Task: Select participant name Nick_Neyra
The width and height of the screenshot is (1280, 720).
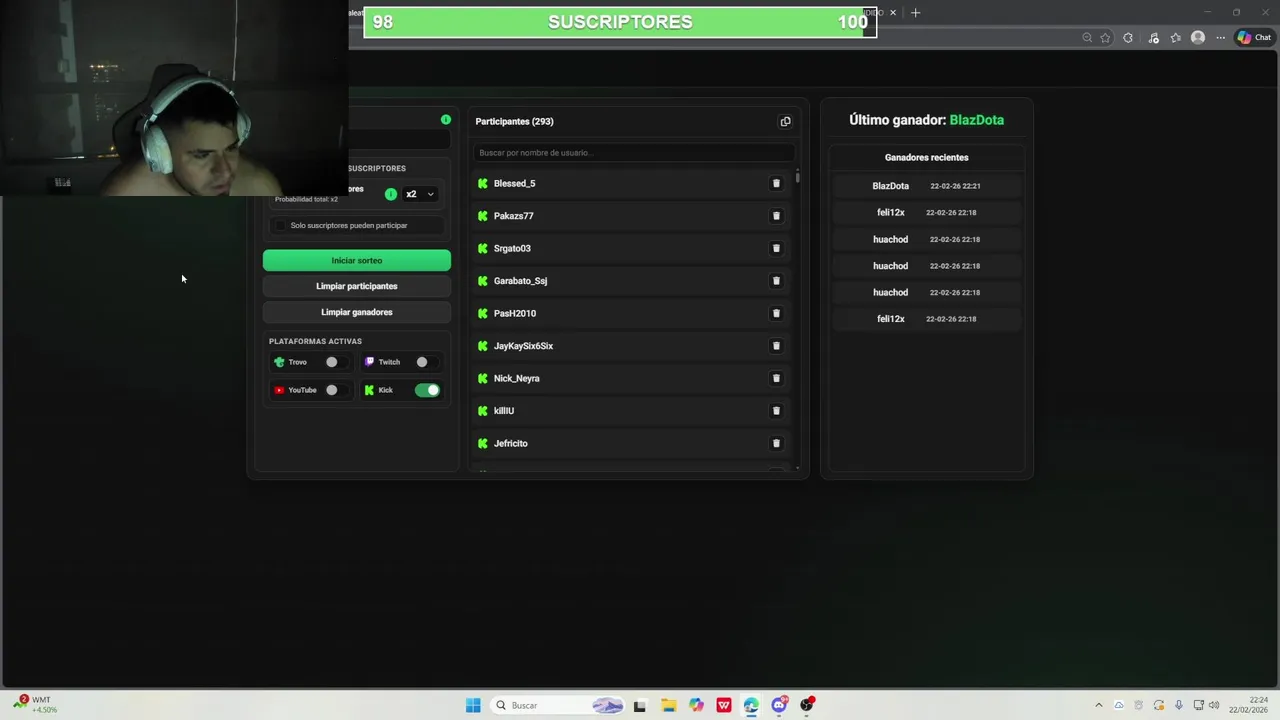Action: [x=517, y=379]
